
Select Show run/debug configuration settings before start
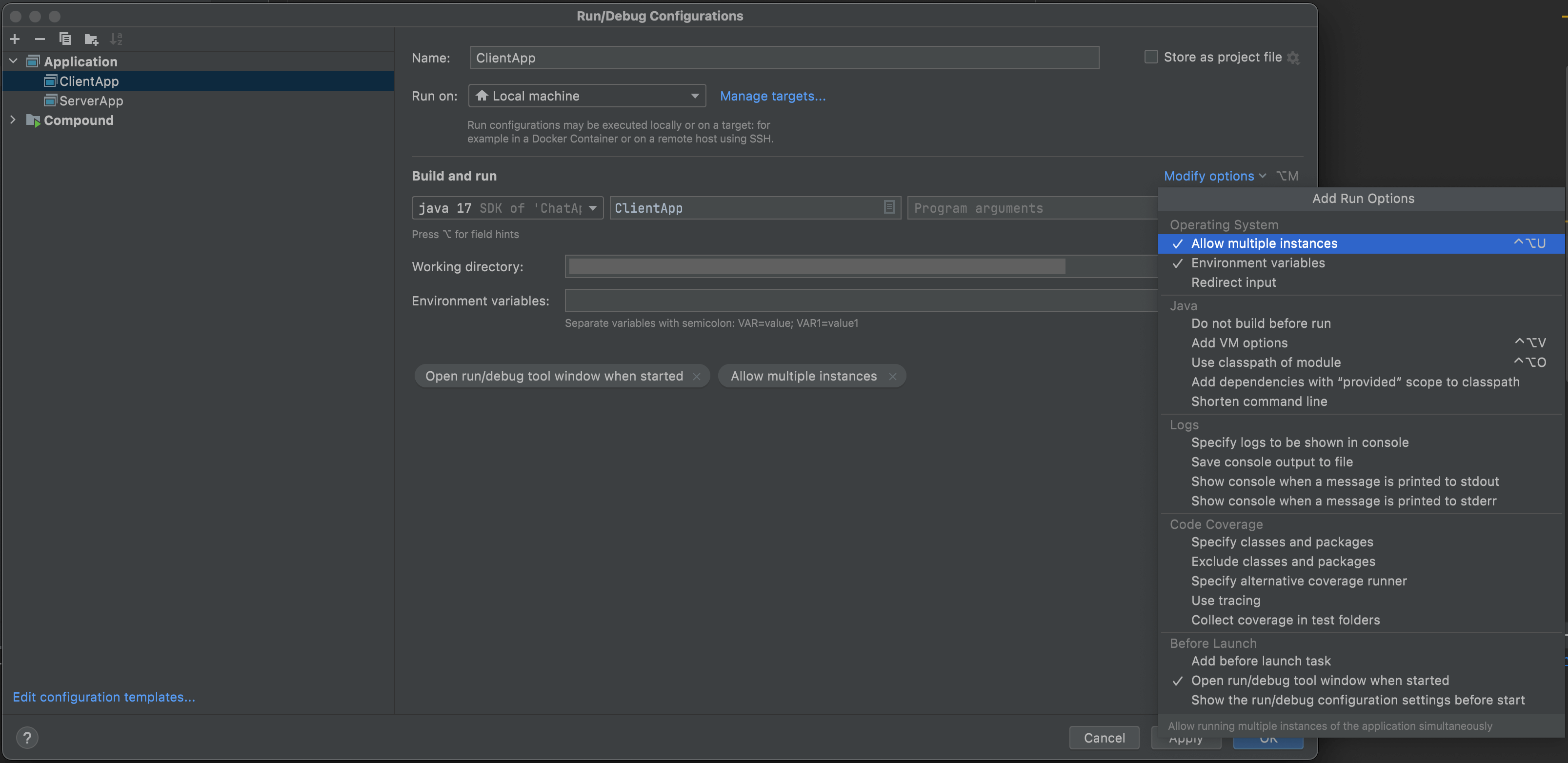coord(1361,700)
